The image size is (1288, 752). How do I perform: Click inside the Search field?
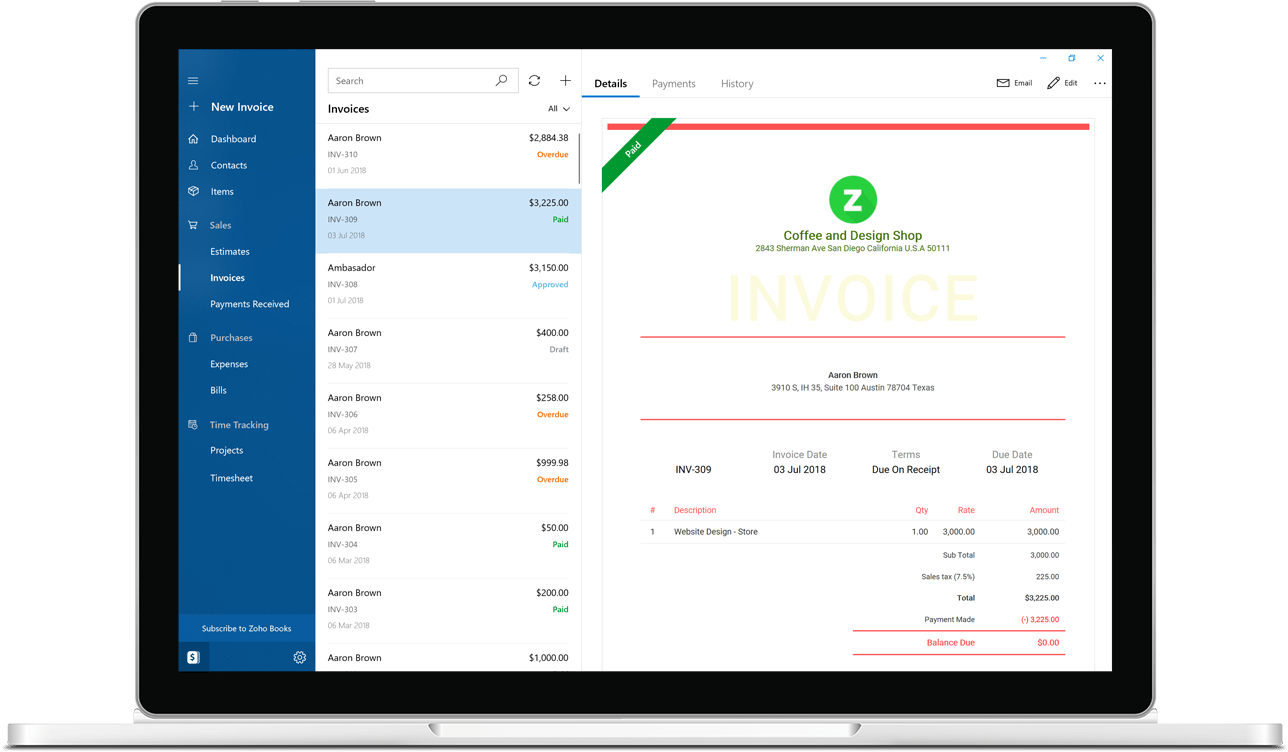410,80
